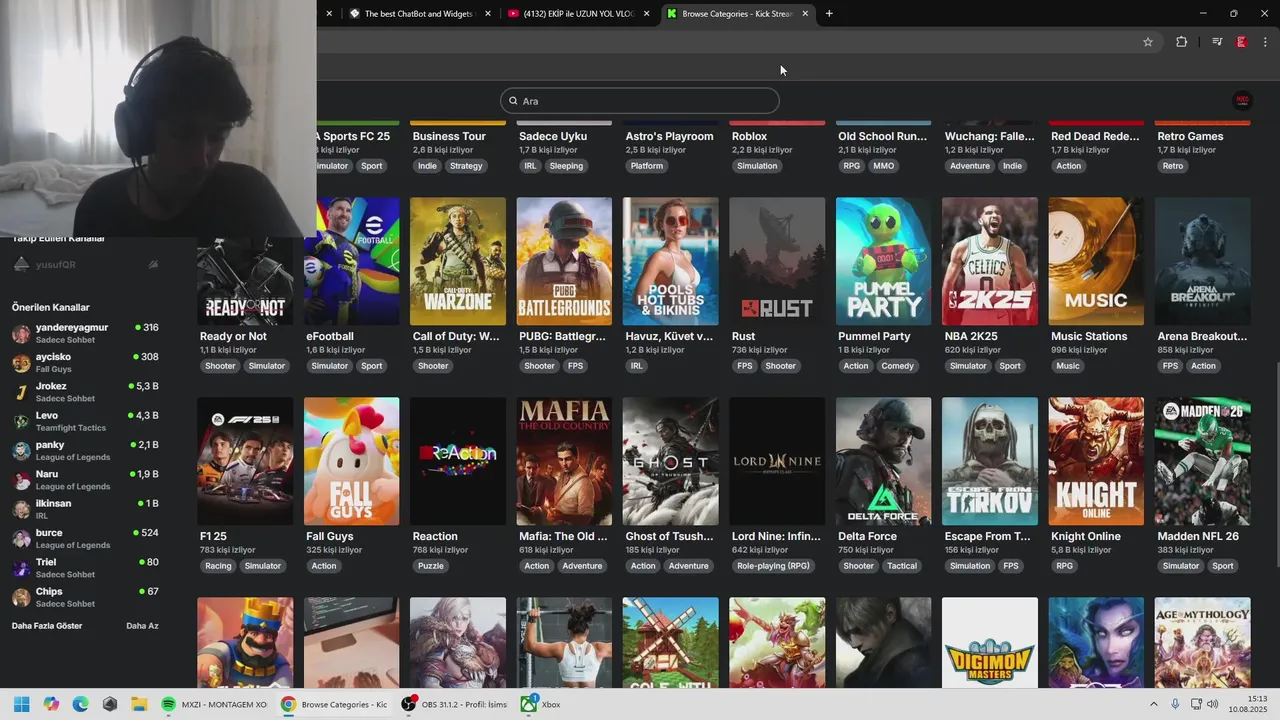Open the Rust category title link
The width and height of the screenshot is (1280, 720).
click(x=743, y=336)
